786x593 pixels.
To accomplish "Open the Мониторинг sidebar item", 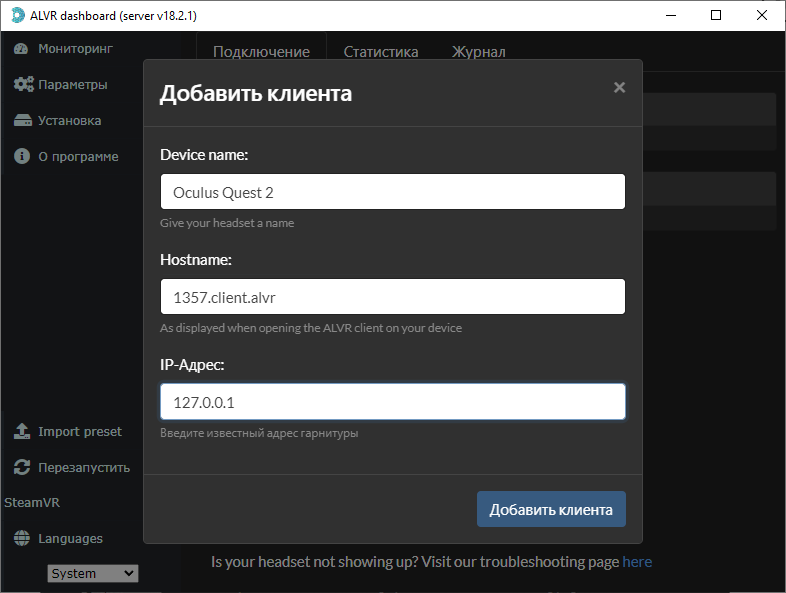I will pyautogui.click(x=76, y=49).
